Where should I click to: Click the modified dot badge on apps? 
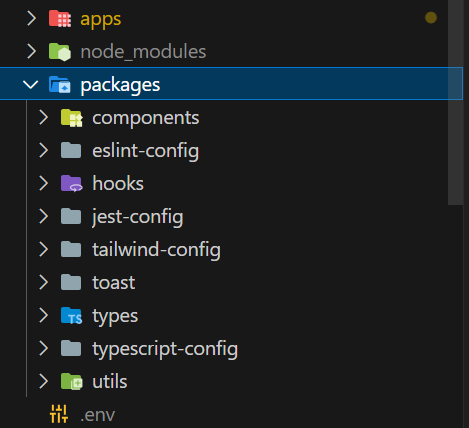tap(431, 18)
